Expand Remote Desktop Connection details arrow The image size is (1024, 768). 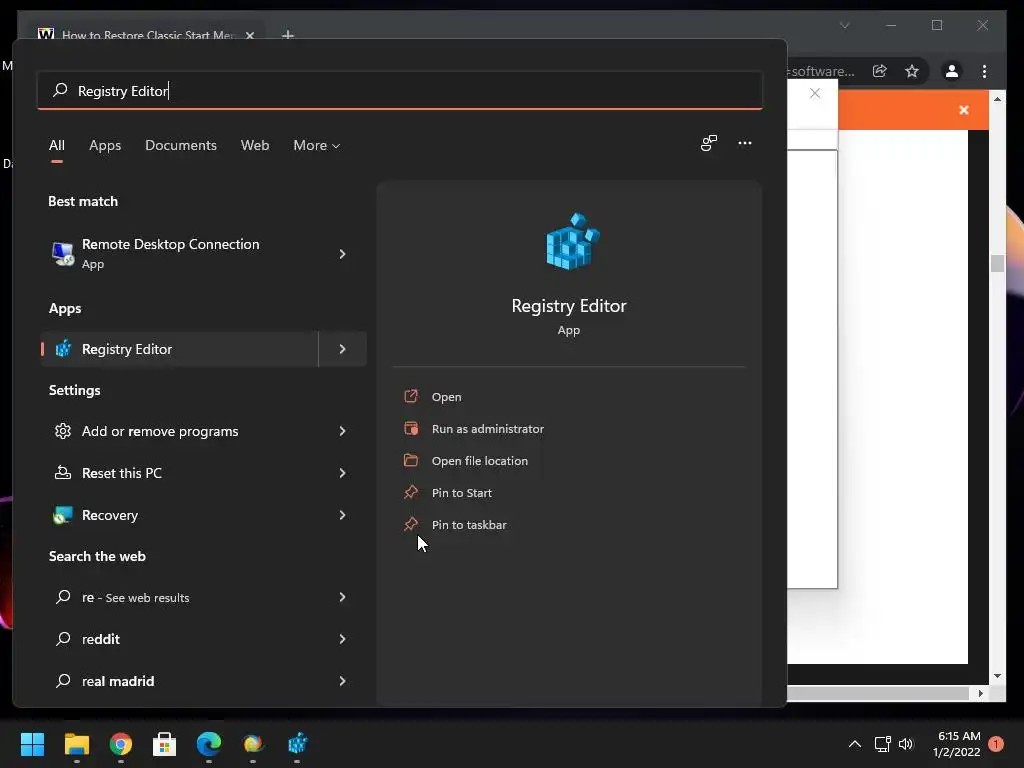342,253
